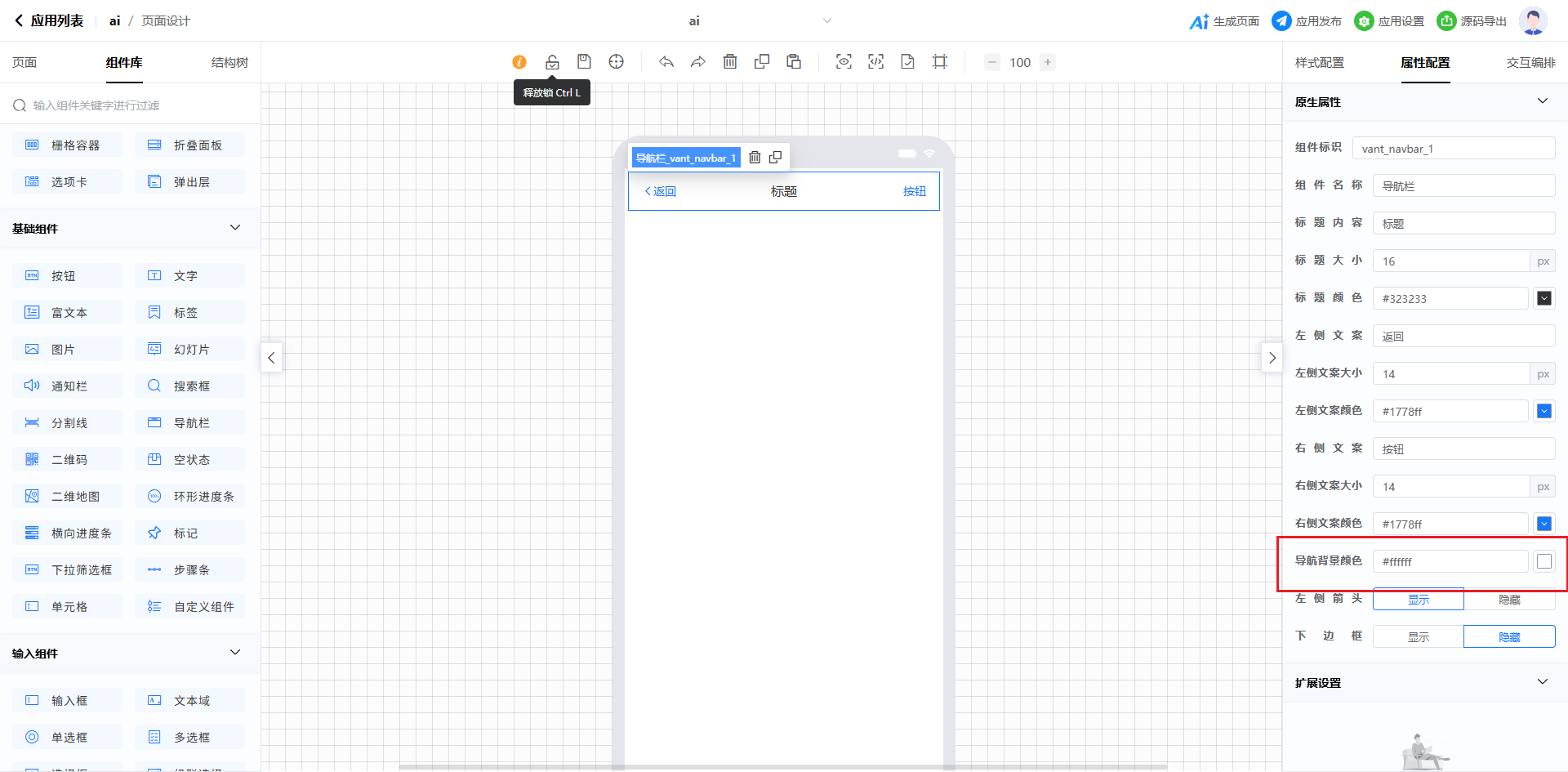Set bottom border to 显示

[1418, 637]
